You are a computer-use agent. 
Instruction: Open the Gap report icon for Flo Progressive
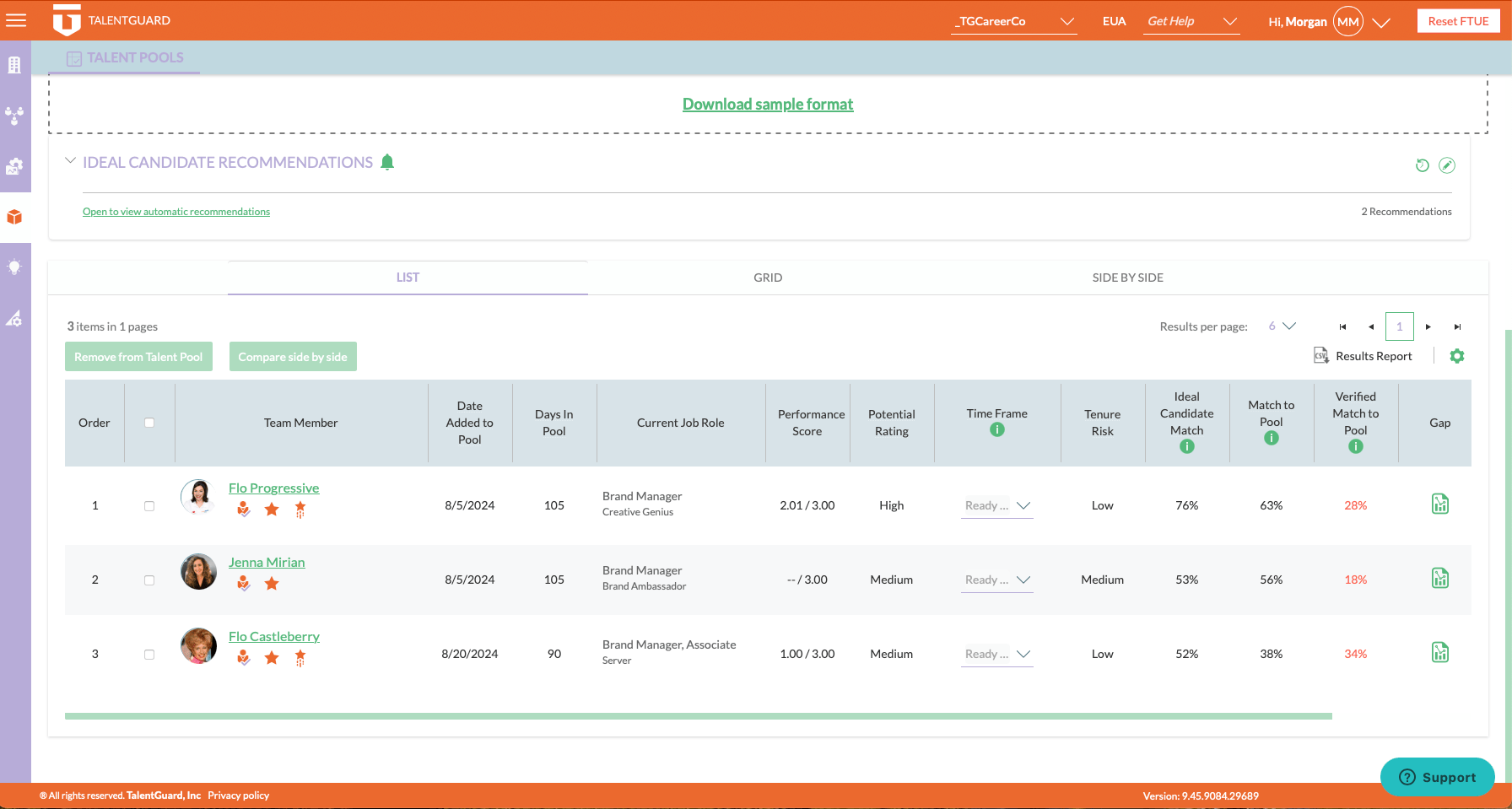pyautogui.click(x=1440, y=504)
